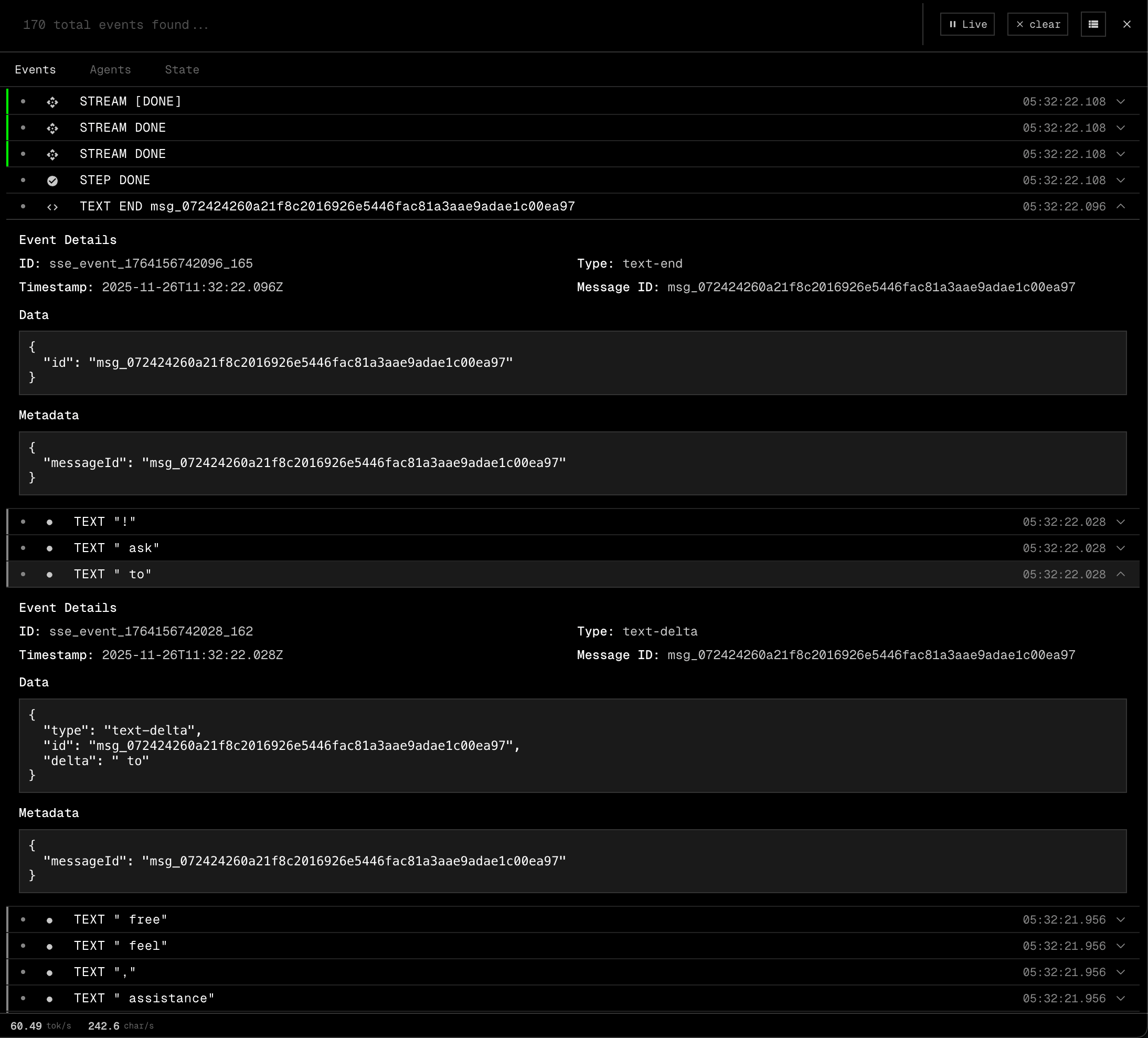The width and height of the screenshot is (1148, 1038).
Task: Click the green status bar on STREAM [DONE]
Action: pyautogui.click(x=7, y=101)
